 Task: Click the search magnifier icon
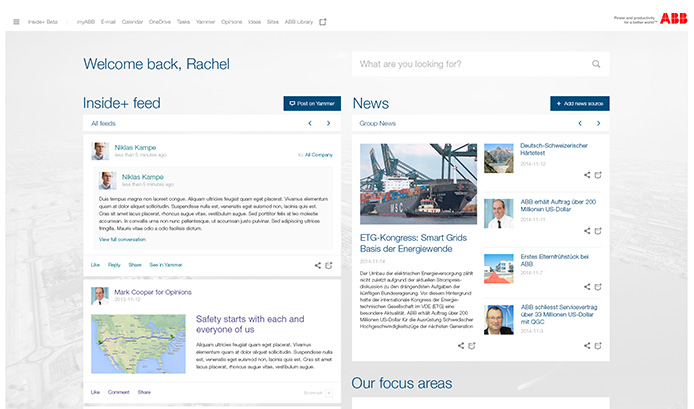pos(596,64)
